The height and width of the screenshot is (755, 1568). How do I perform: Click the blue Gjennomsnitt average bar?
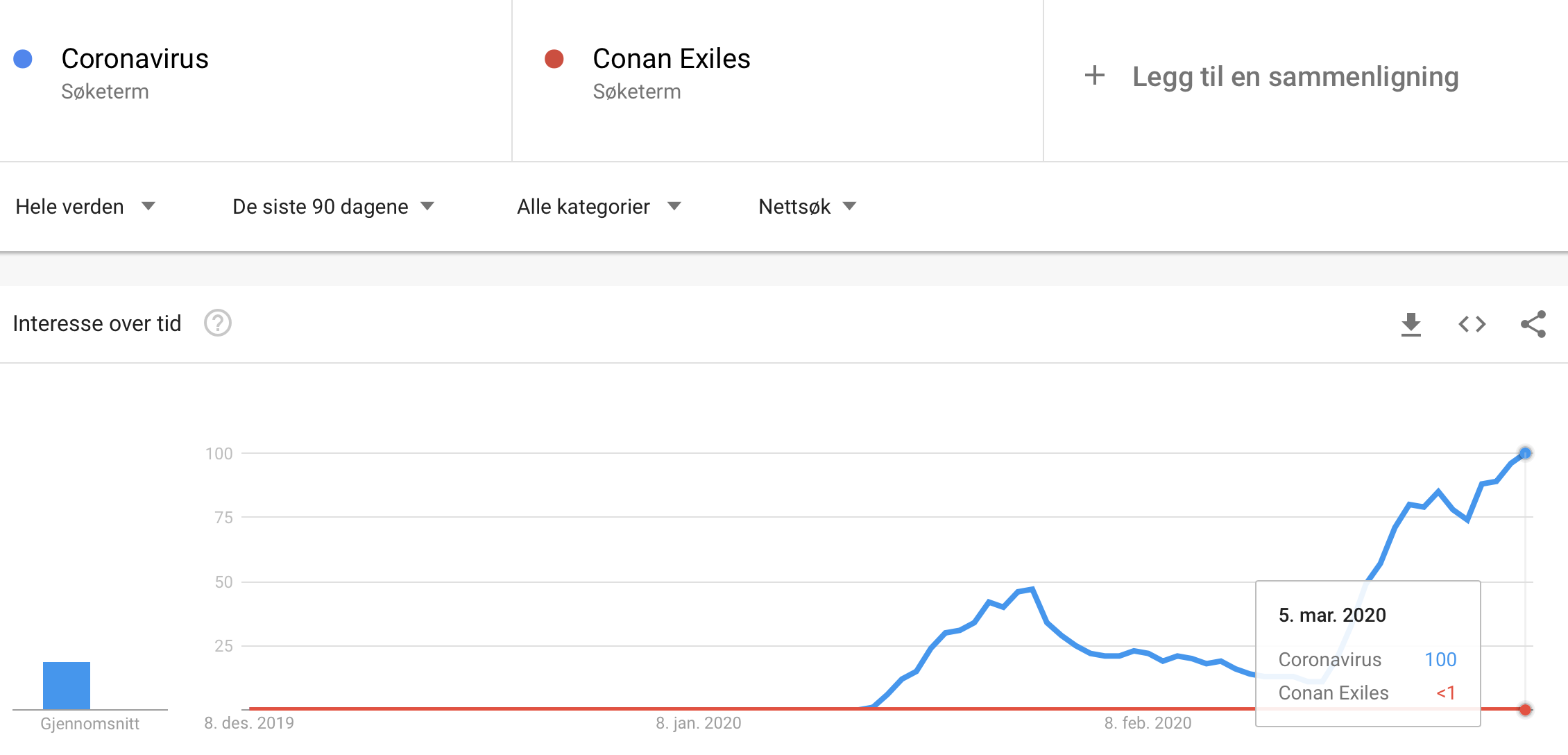[x=67, y=686]
